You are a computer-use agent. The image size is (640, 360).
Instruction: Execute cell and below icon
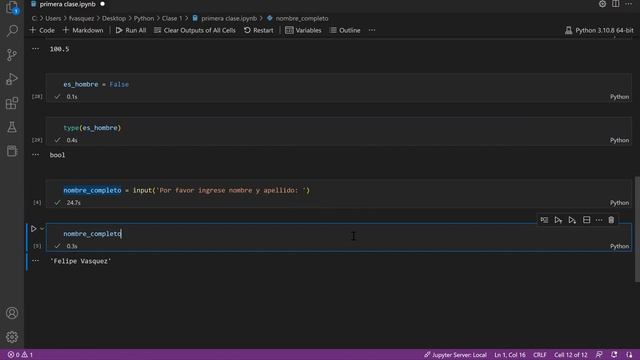pos(572,220)
